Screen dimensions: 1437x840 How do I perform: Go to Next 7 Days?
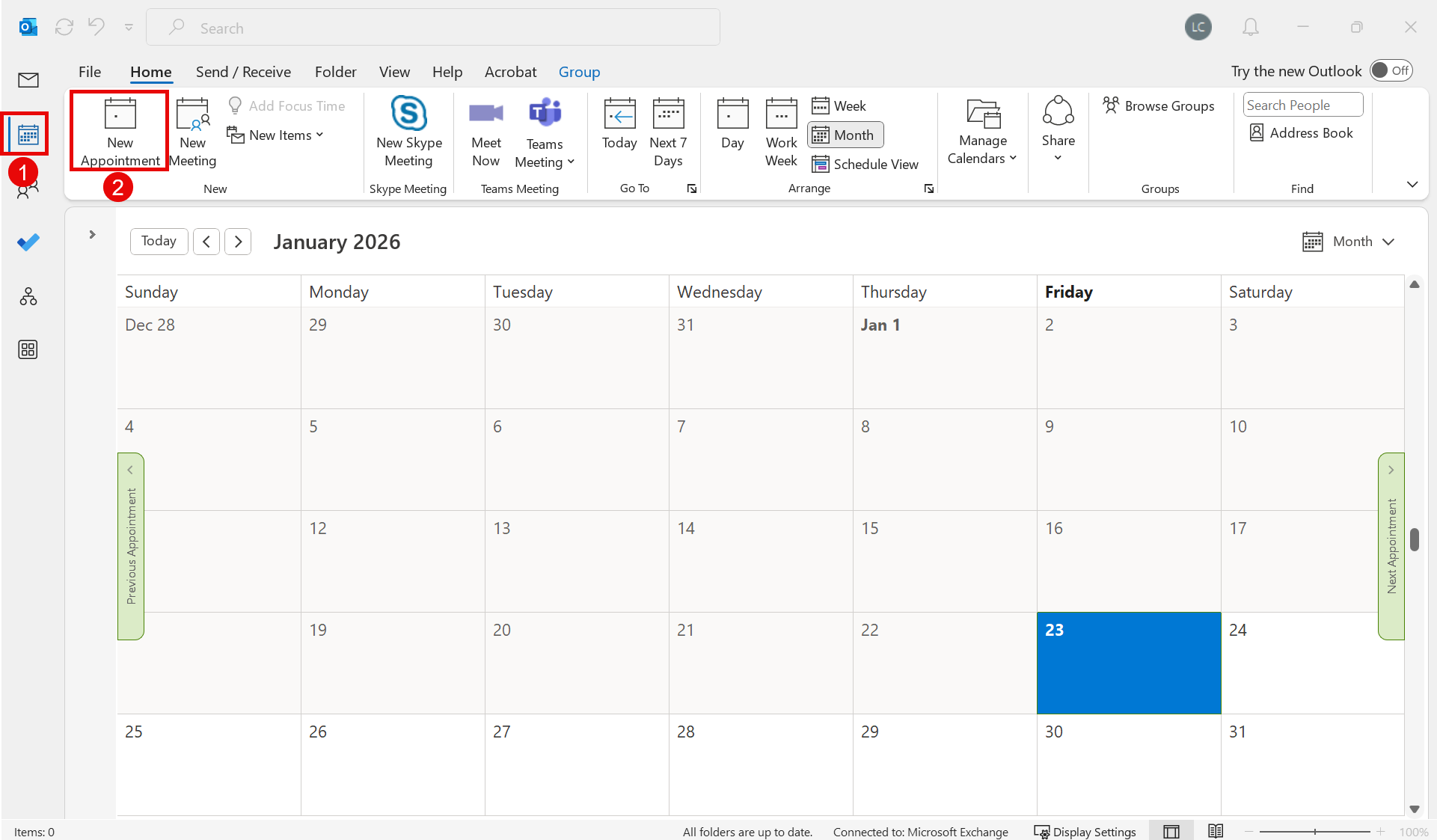(667, 131)
